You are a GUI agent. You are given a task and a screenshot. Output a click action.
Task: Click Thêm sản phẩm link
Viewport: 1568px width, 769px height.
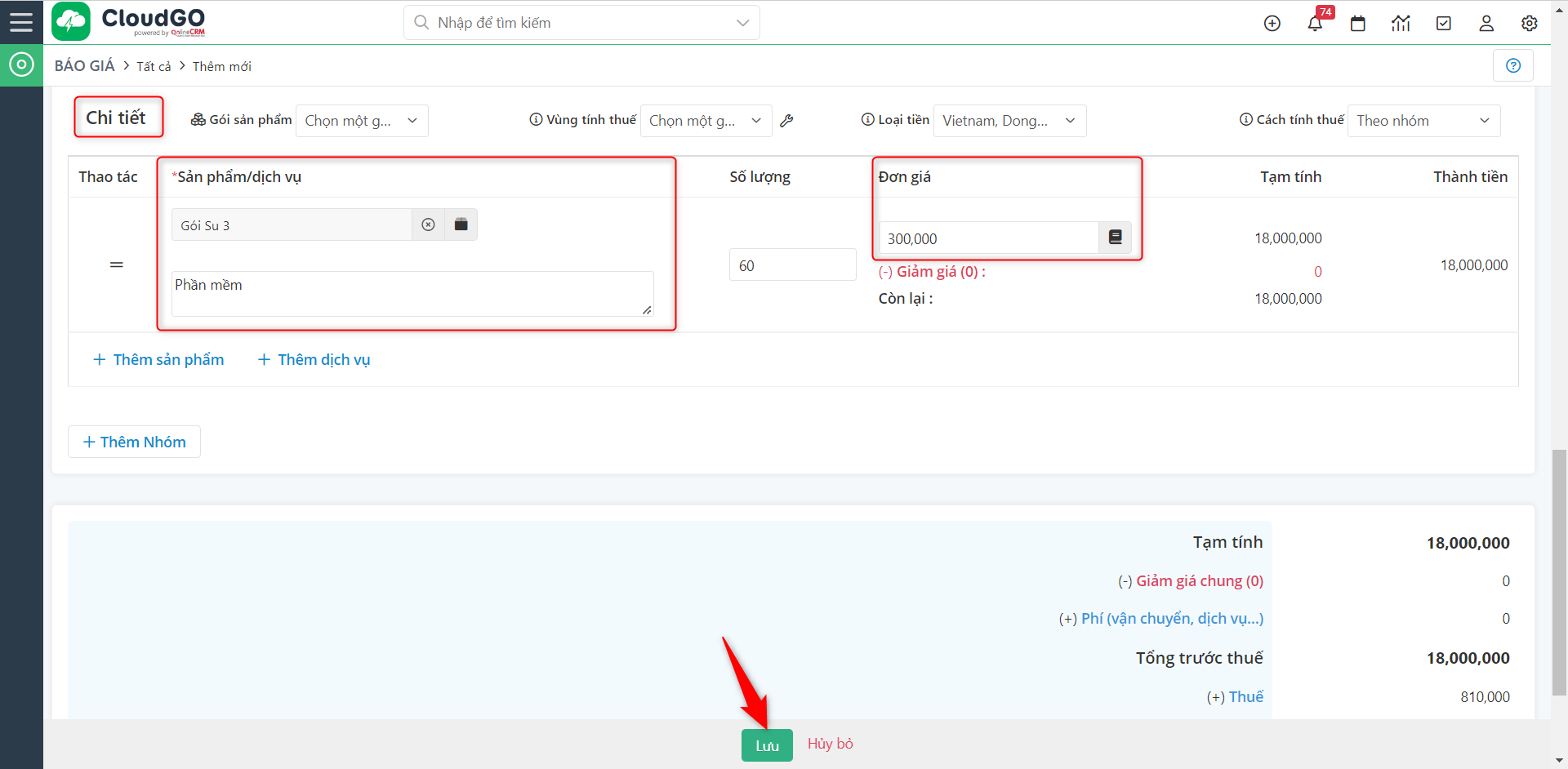tap(158, 360)
